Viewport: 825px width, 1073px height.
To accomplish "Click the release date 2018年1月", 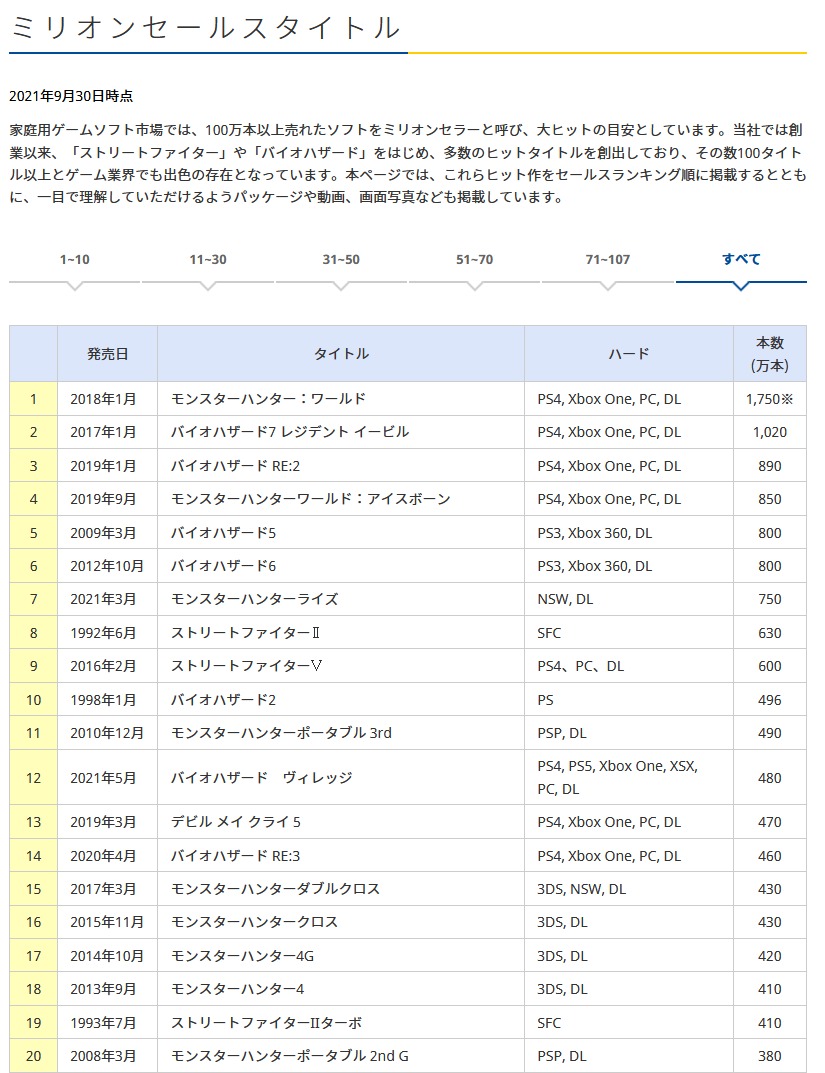I will [103, 399].
